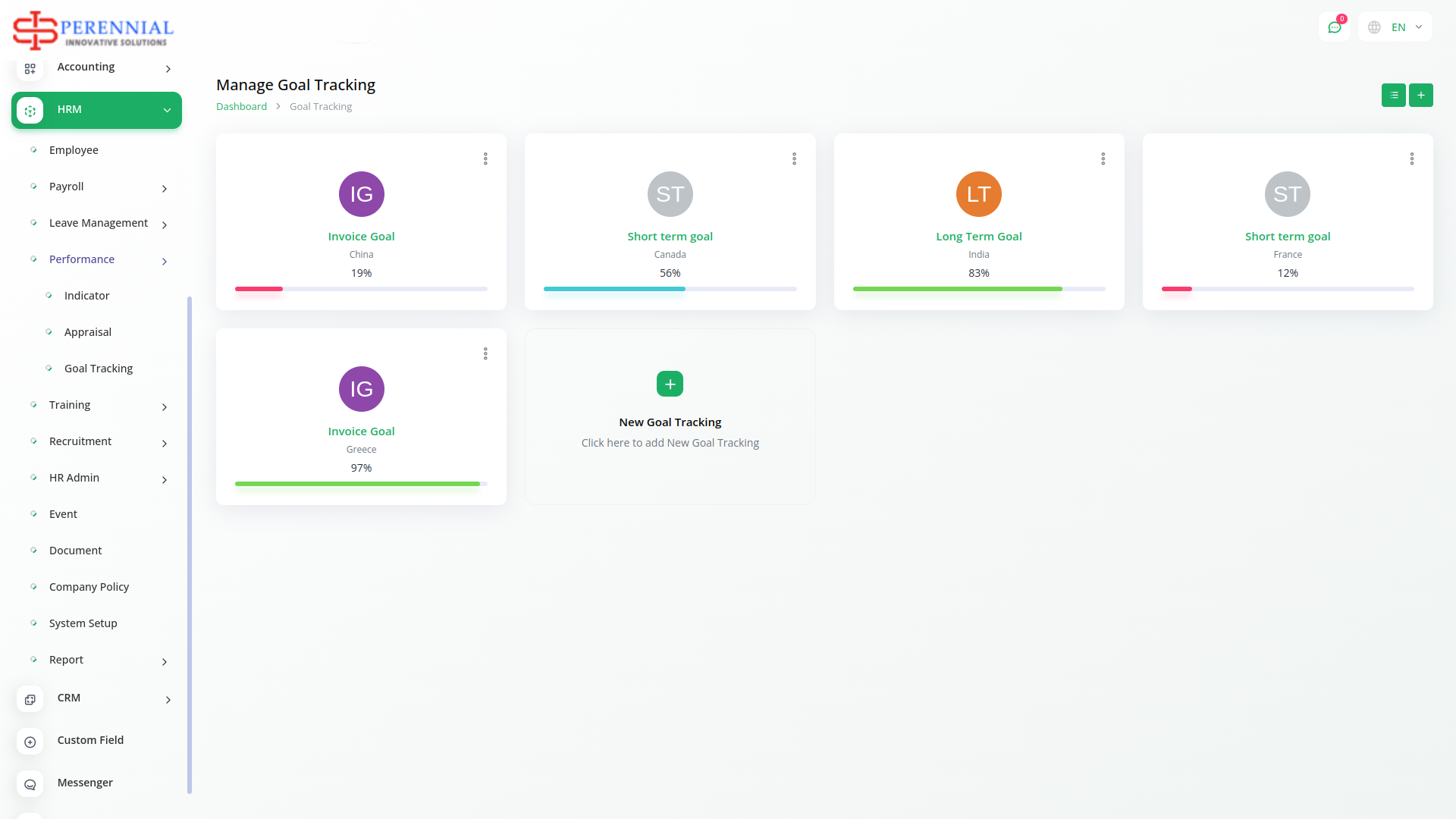Open the EN language dropdown
1456x819 pixels.
1396,27
